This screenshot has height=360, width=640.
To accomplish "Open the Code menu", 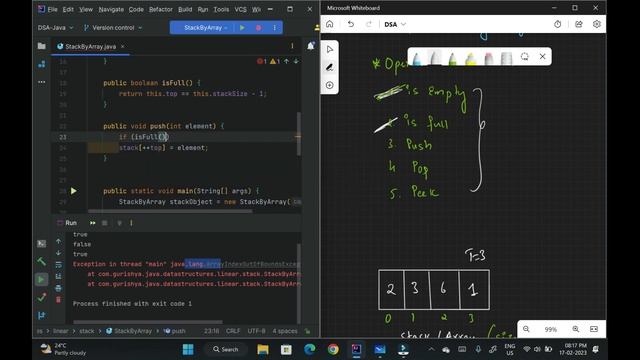I will pyautogui.click(x=136, y=9).
